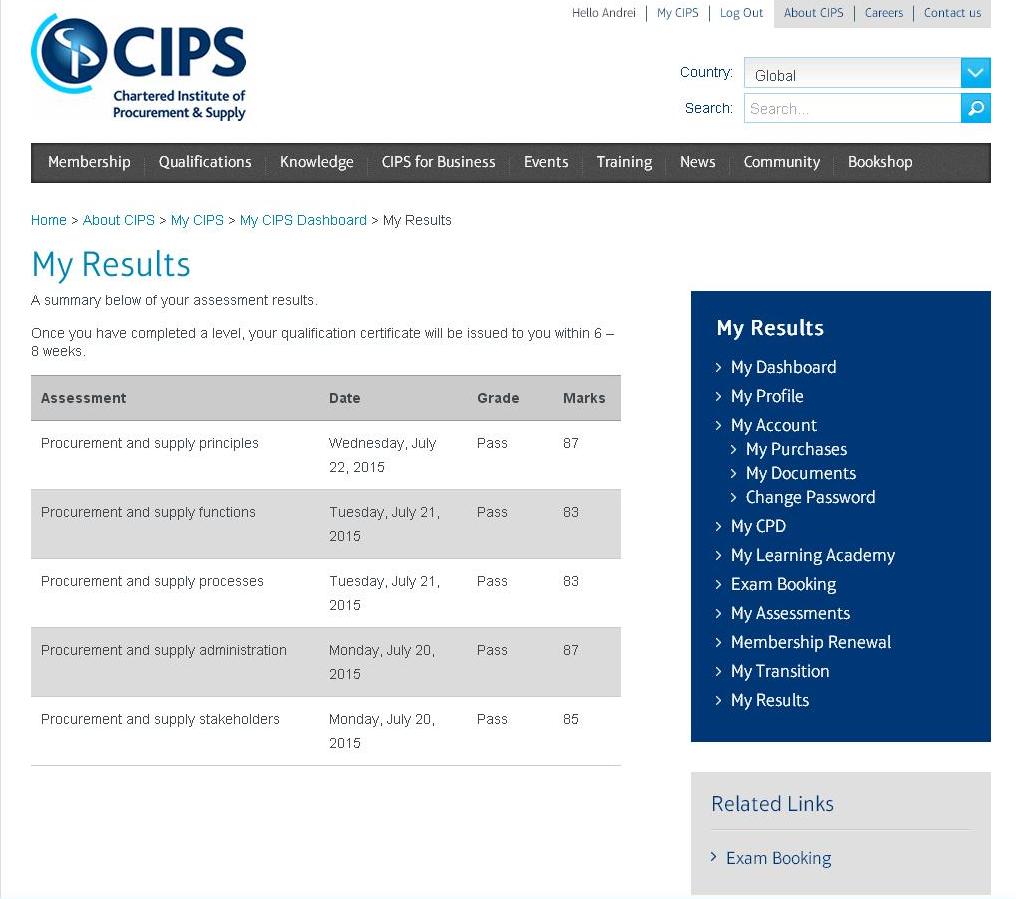Screen dimensions: 1016x899
Task: Select Change Password in sidebar
Action: 810,497
